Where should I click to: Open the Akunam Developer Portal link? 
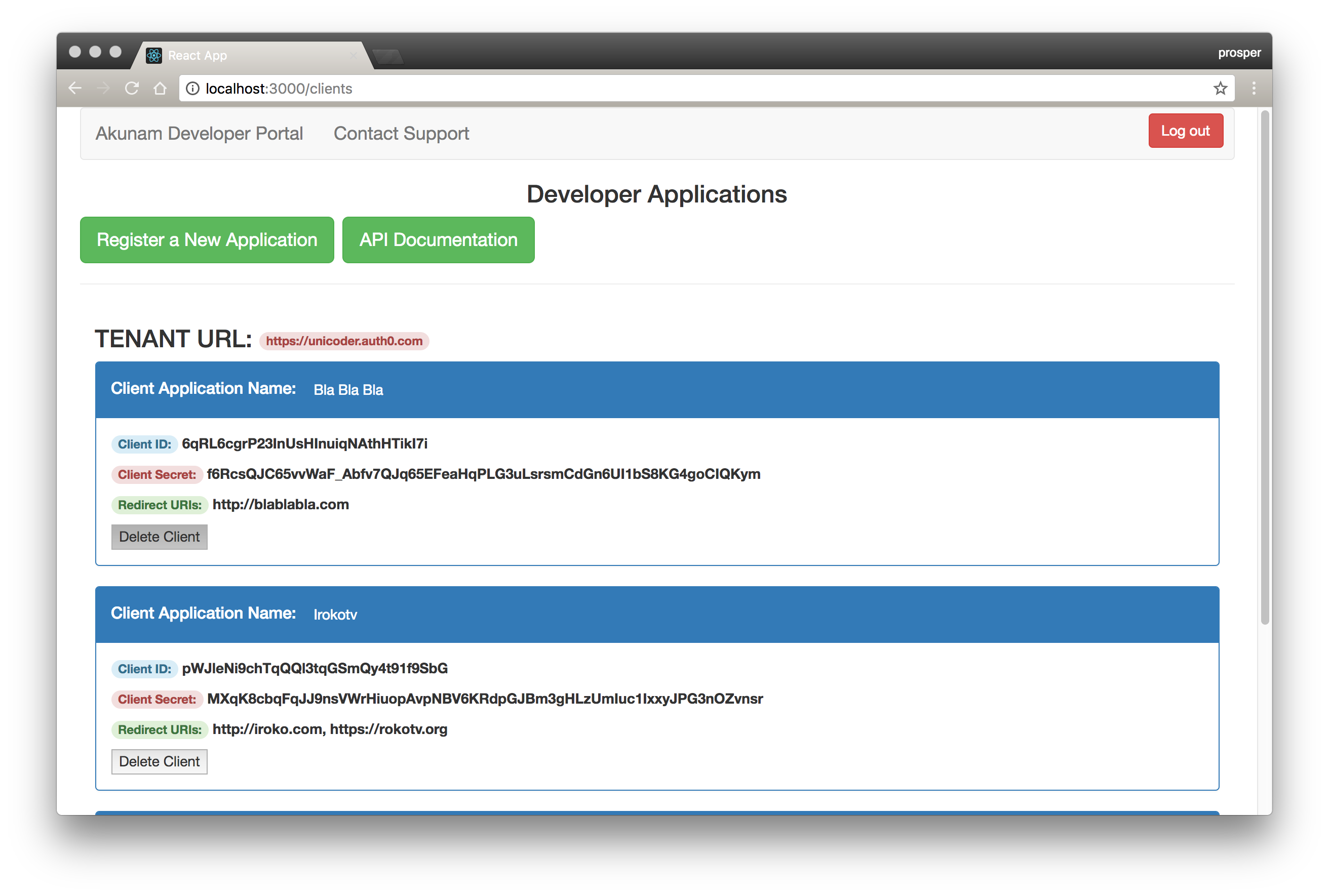(200, 133)
